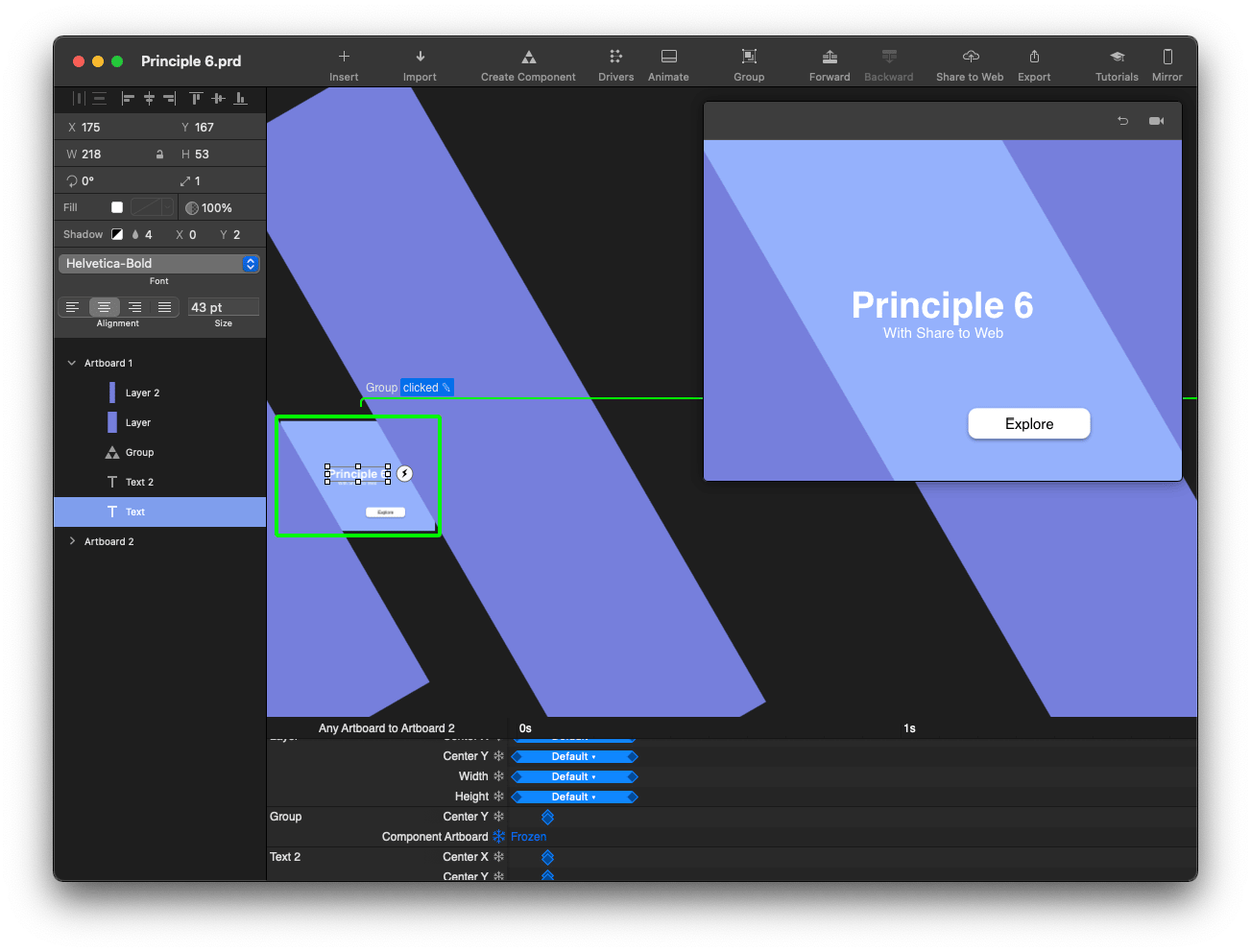Freeze the Width property with its snowflake

click(x=498, y=775)
